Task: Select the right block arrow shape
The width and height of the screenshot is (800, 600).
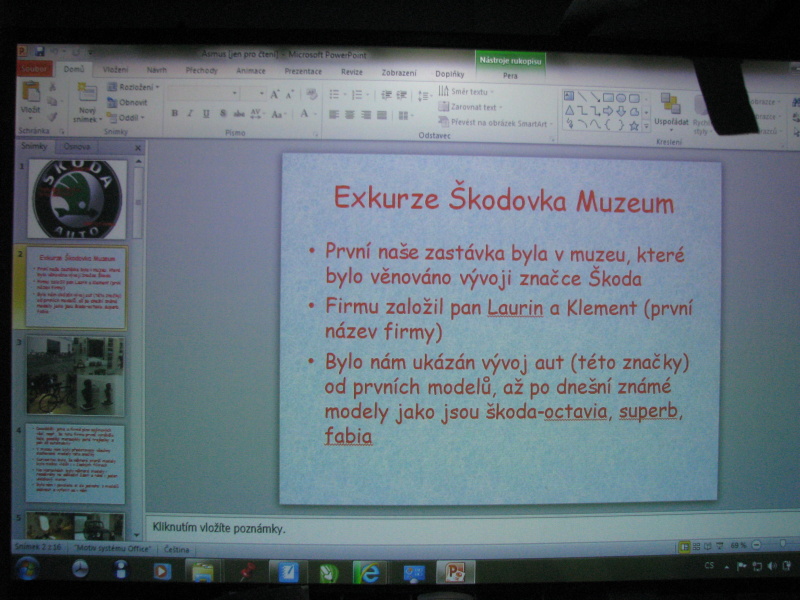Action: pyautogui.click(x=608, y=111)
